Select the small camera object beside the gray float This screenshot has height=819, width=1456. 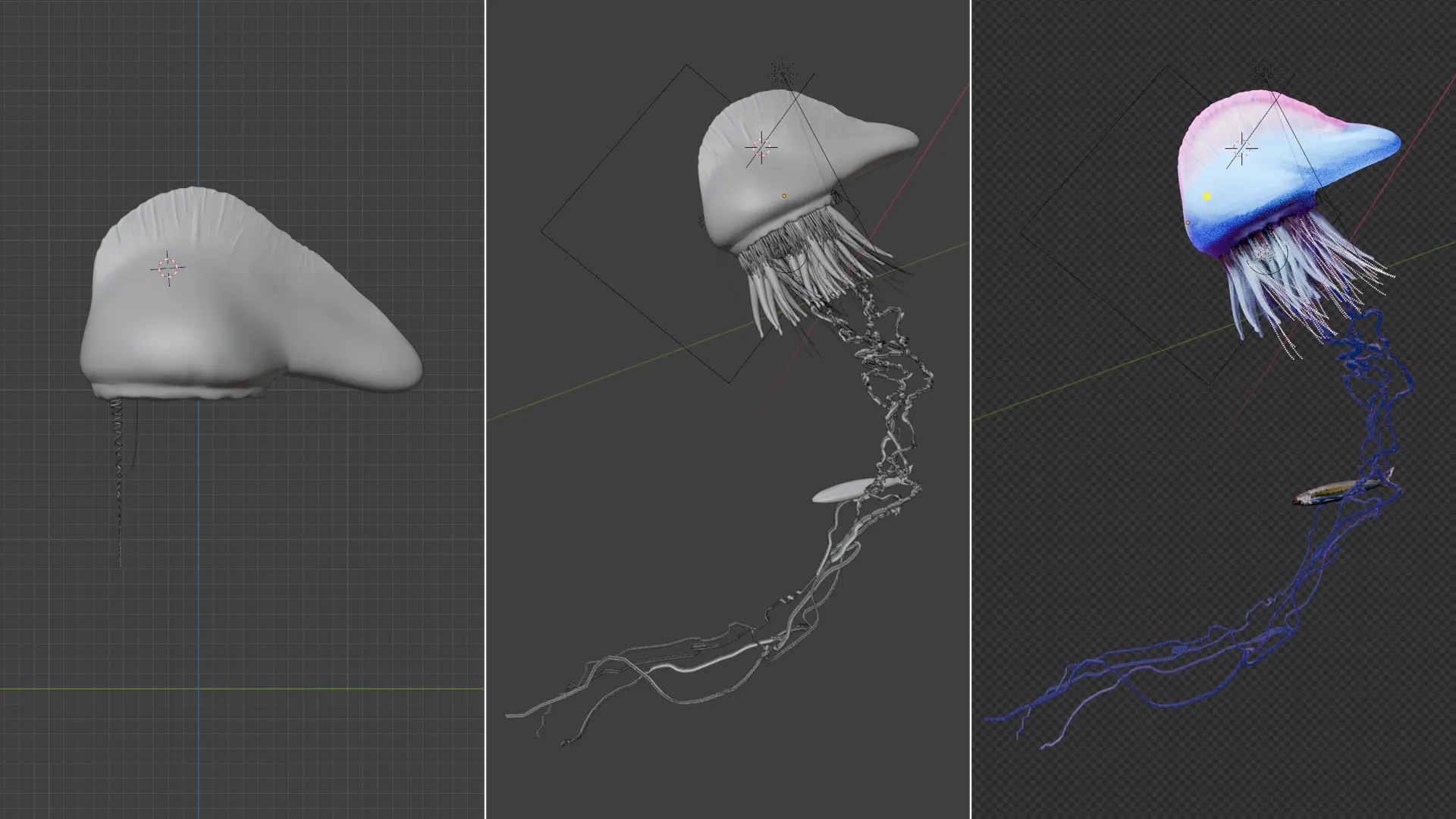point(836,198)
